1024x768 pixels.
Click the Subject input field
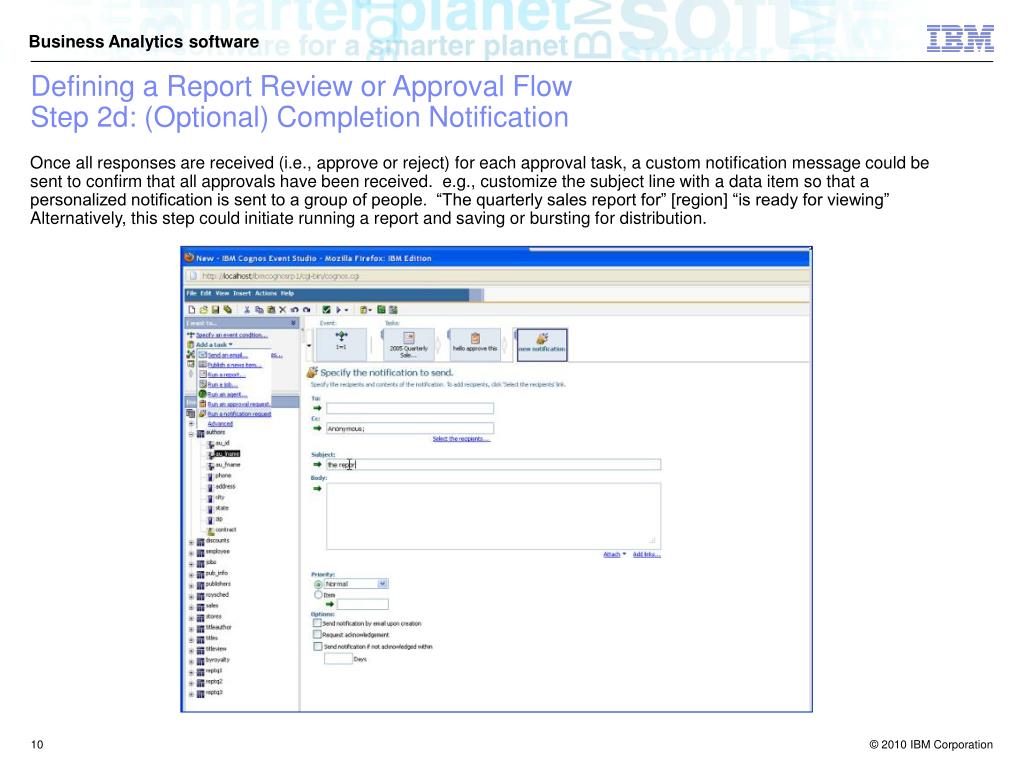494,464
